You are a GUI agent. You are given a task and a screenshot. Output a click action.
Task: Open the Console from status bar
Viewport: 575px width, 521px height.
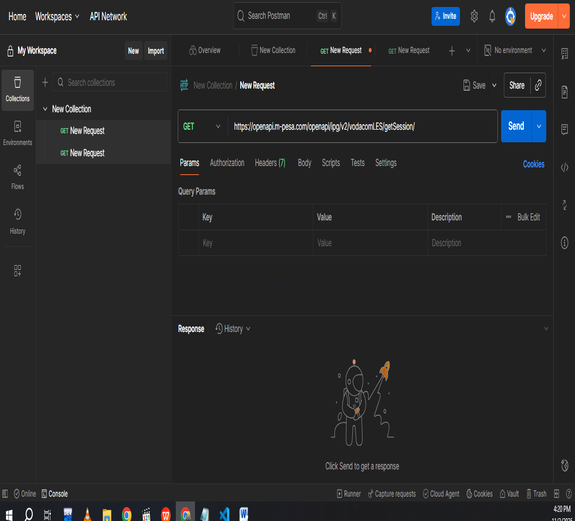tap(55, 494)
